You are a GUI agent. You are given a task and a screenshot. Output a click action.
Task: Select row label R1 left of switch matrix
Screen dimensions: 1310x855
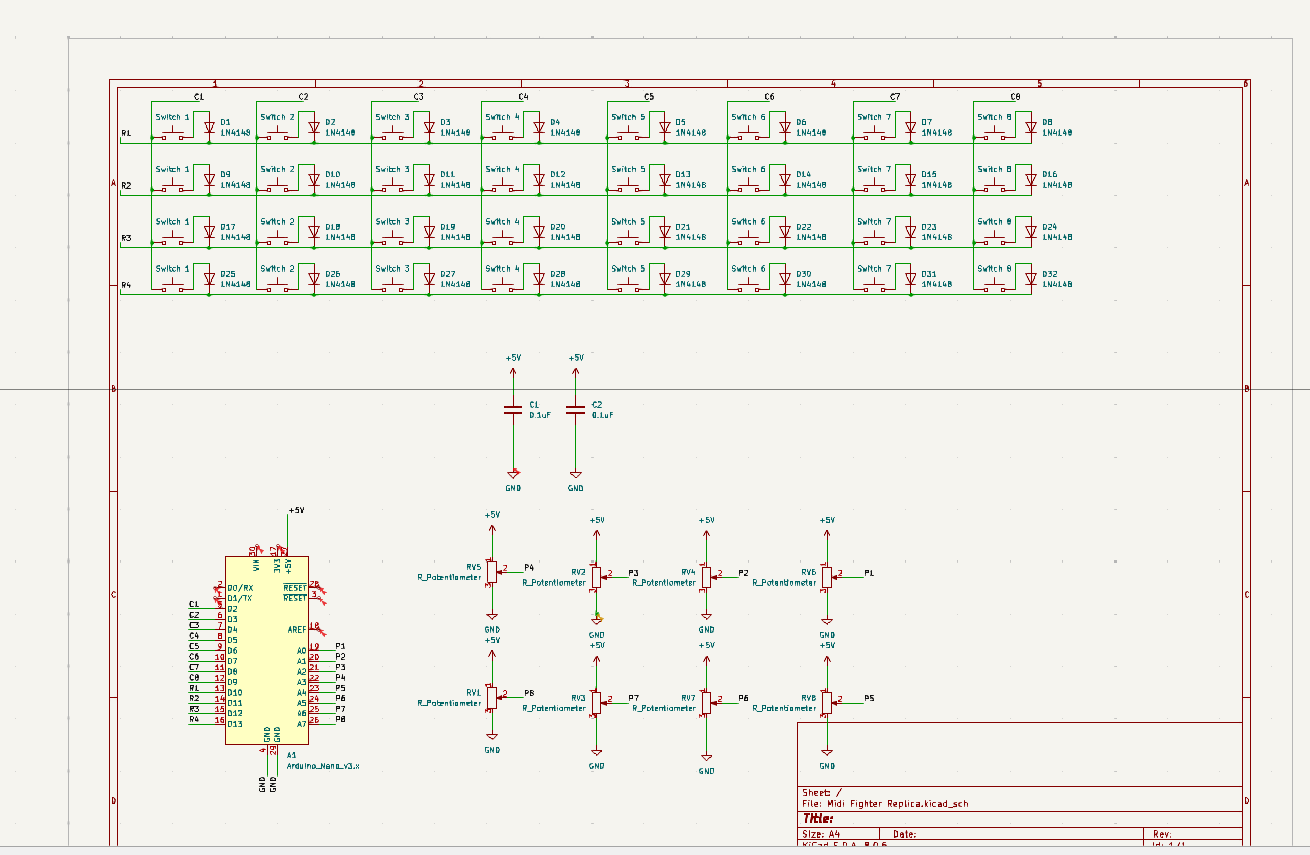coord(126,133)
